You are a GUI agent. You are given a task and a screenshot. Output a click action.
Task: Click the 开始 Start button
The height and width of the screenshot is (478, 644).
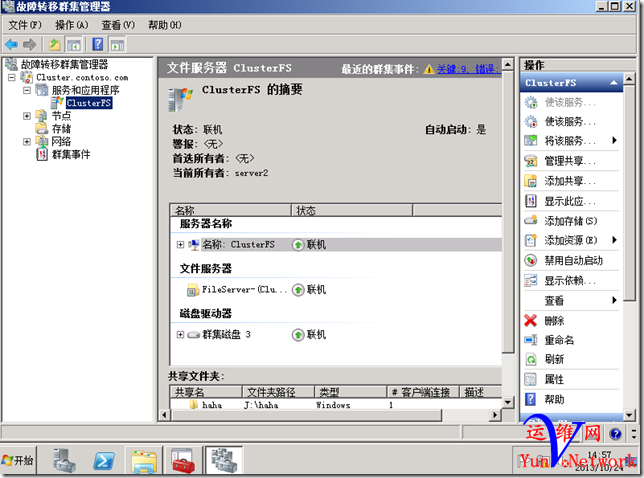[x=18, y=460]
